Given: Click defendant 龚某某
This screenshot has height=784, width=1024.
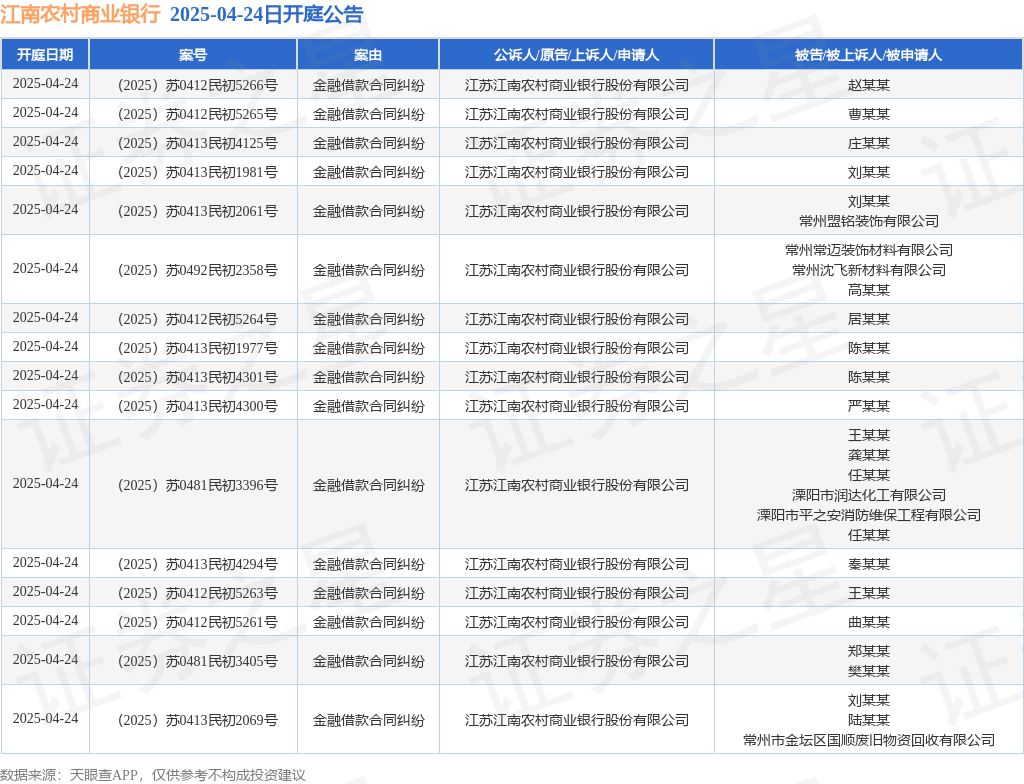Looking at the screenshot, I should pos(869,455).
